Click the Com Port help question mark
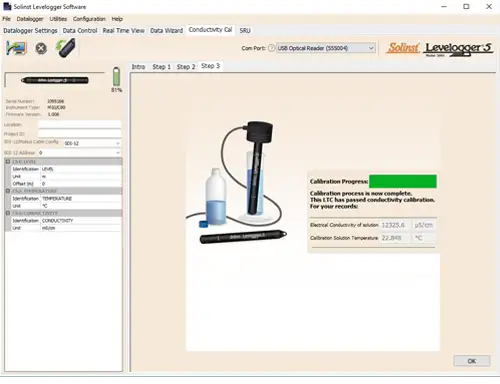The height and width of the screenshot is (384, 500). (271, 48)
